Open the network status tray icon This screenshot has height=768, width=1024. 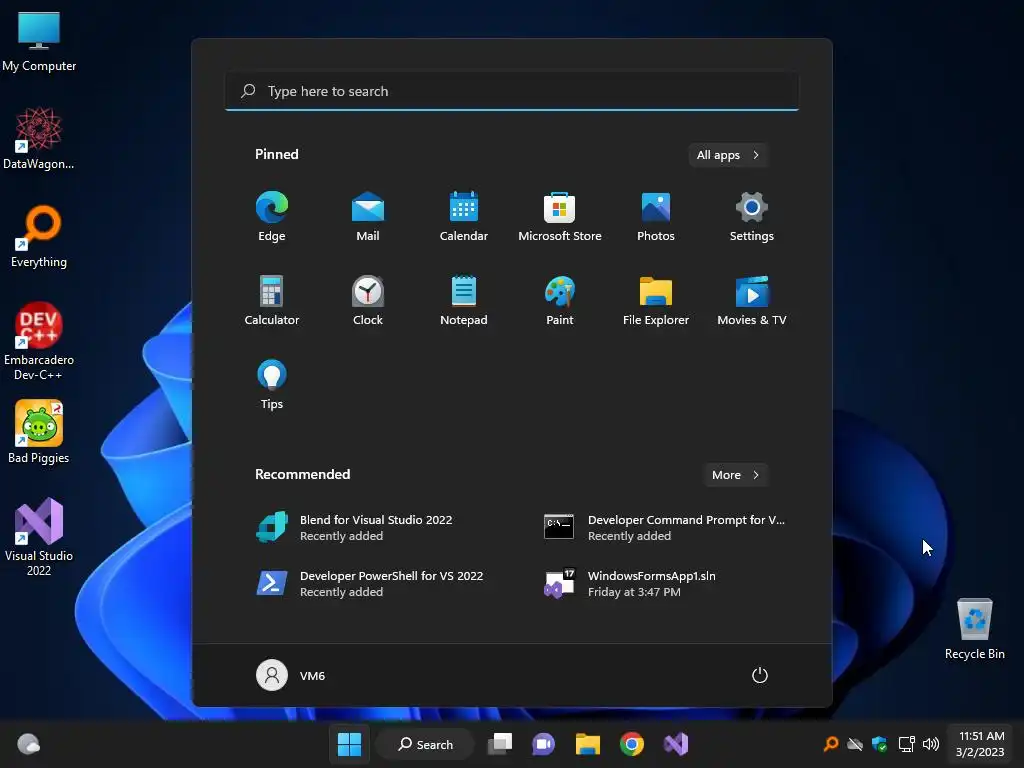point(906,744)
